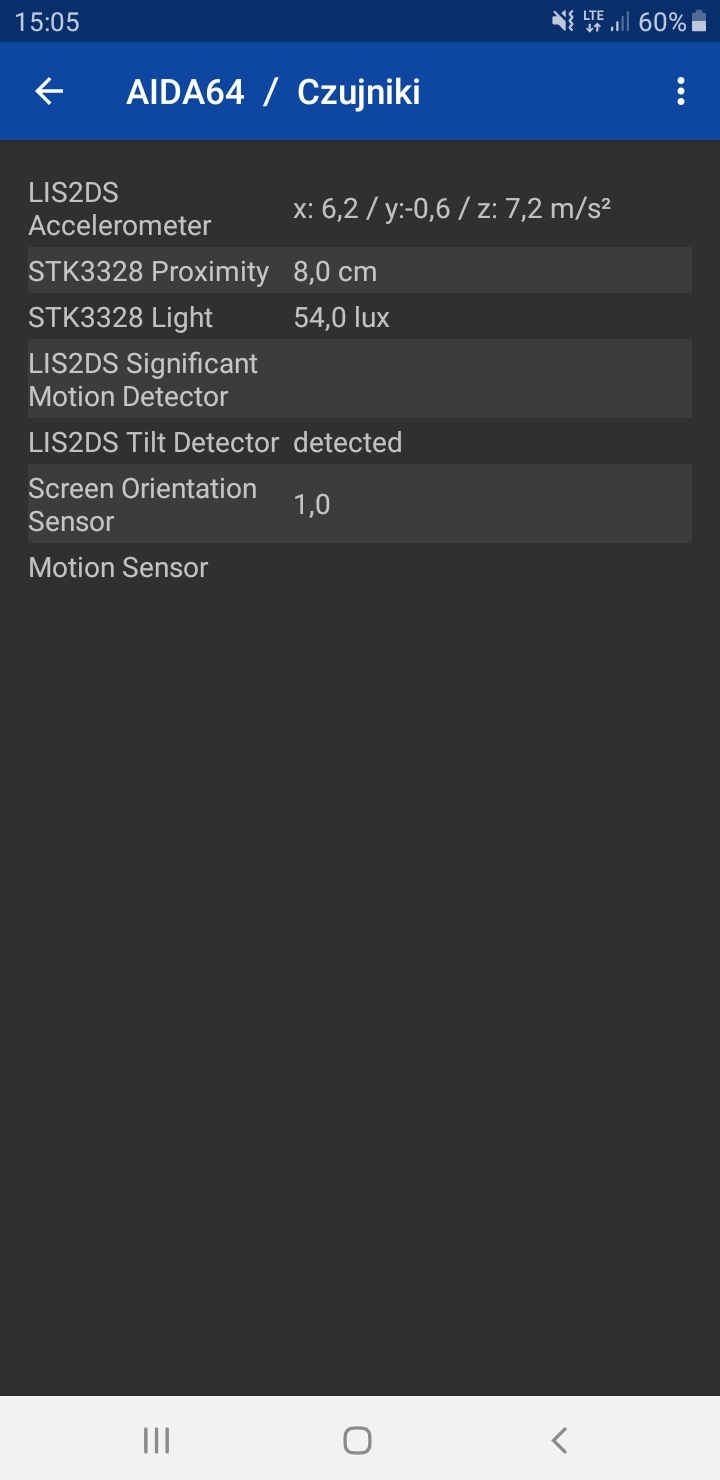Tap the system back chevron at the bottom
Screen dimensions: 720x1480
click(560, 1440)
